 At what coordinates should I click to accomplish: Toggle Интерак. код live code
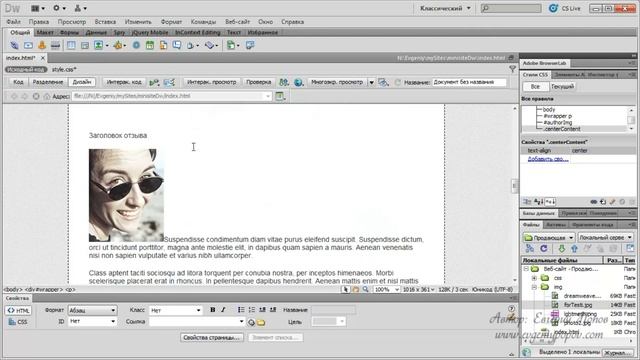124,82
